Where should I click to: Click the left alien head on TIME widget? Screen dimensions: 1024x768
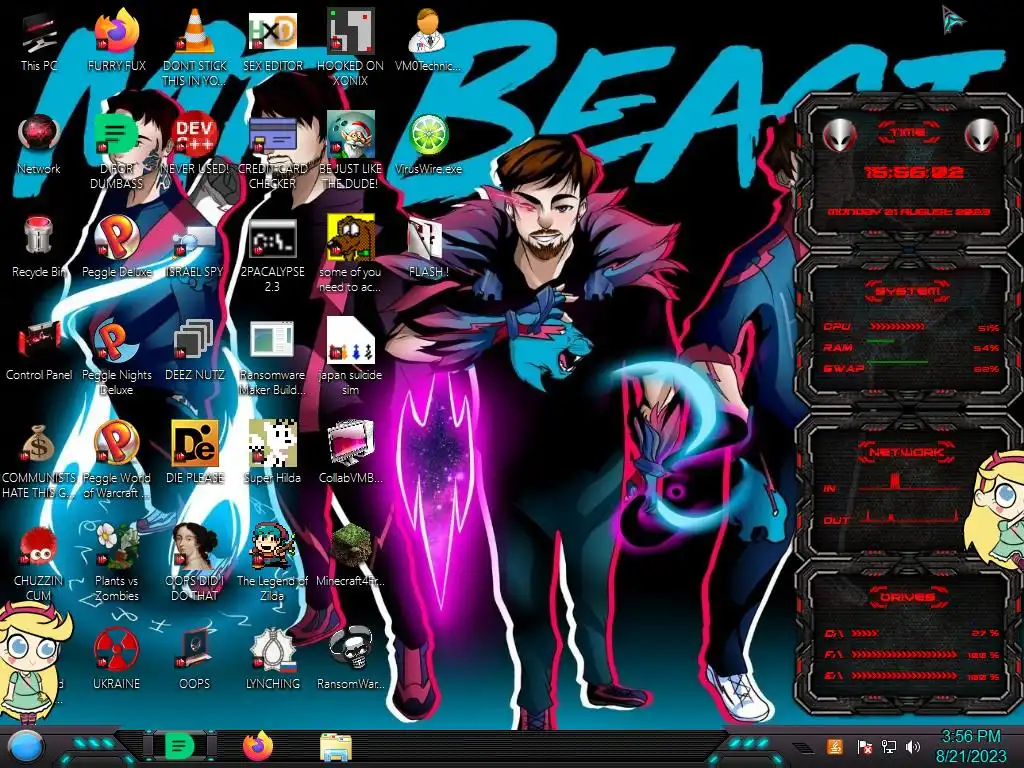click(839, 135)
